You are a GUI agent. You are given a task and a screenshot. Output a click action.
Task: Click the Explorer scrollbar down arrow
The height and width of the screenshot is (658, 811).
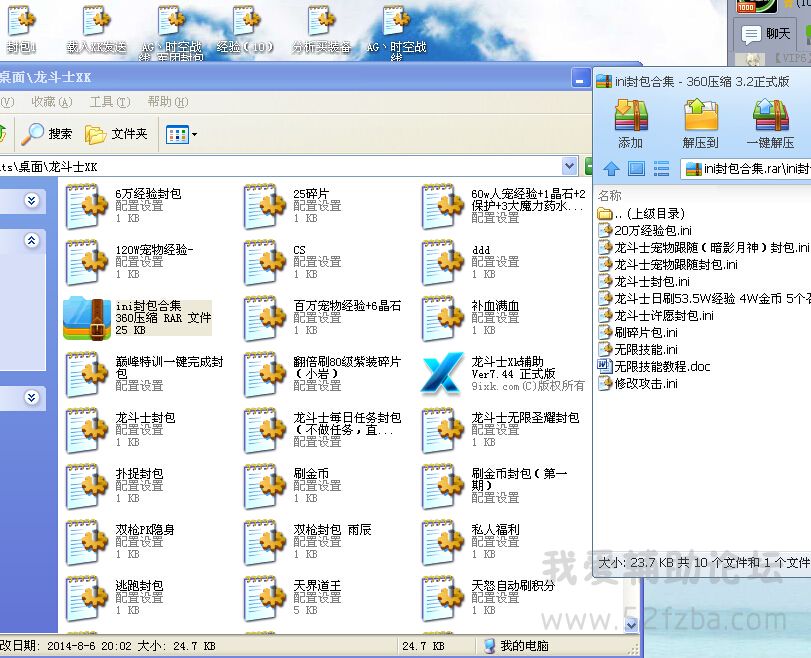click(x=632, y=625)
